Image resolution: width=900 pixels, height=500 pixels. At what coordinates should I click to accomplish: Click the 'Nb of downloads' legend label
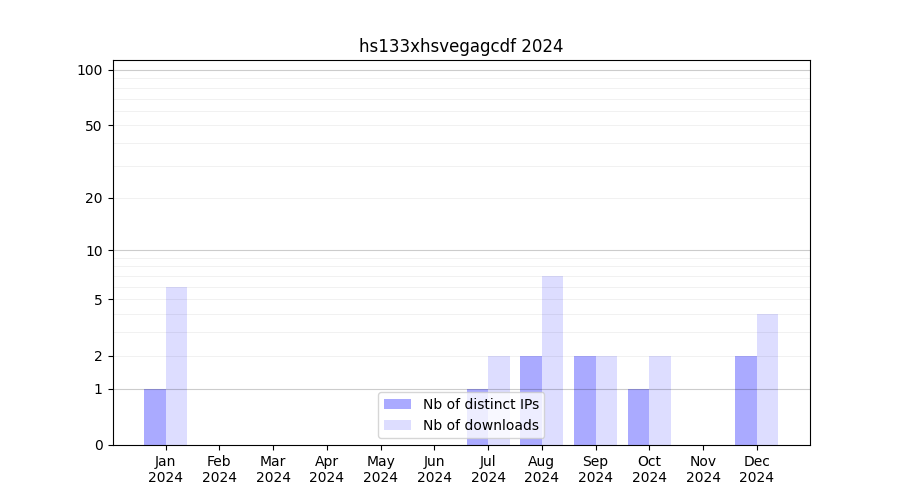(480, 425)
